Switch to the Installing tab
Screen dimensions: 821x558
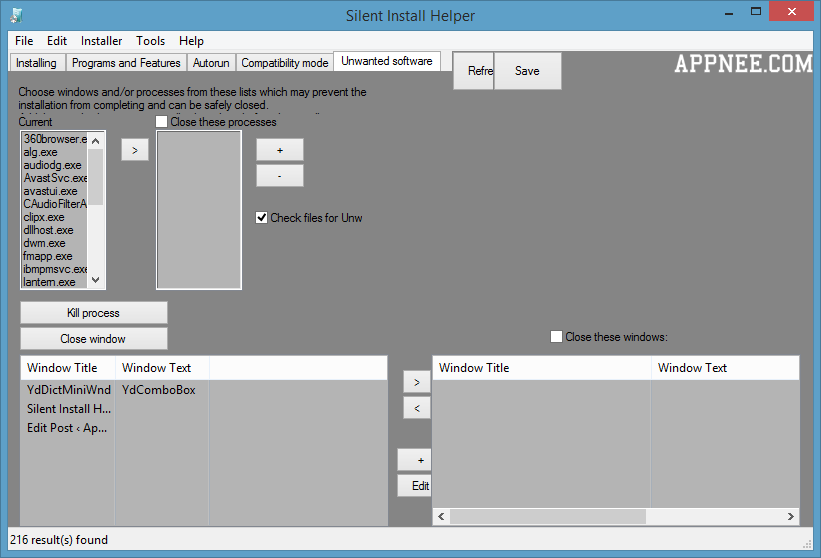(37, 63)
